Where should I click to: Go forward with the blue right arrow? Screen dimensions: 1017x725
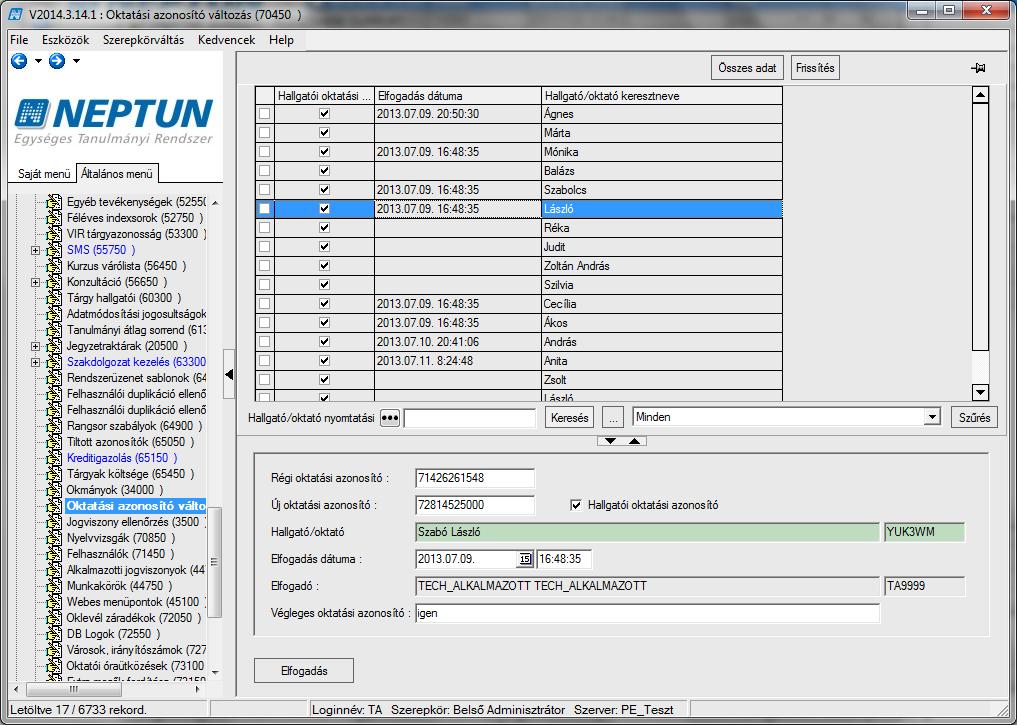point(57,61)
